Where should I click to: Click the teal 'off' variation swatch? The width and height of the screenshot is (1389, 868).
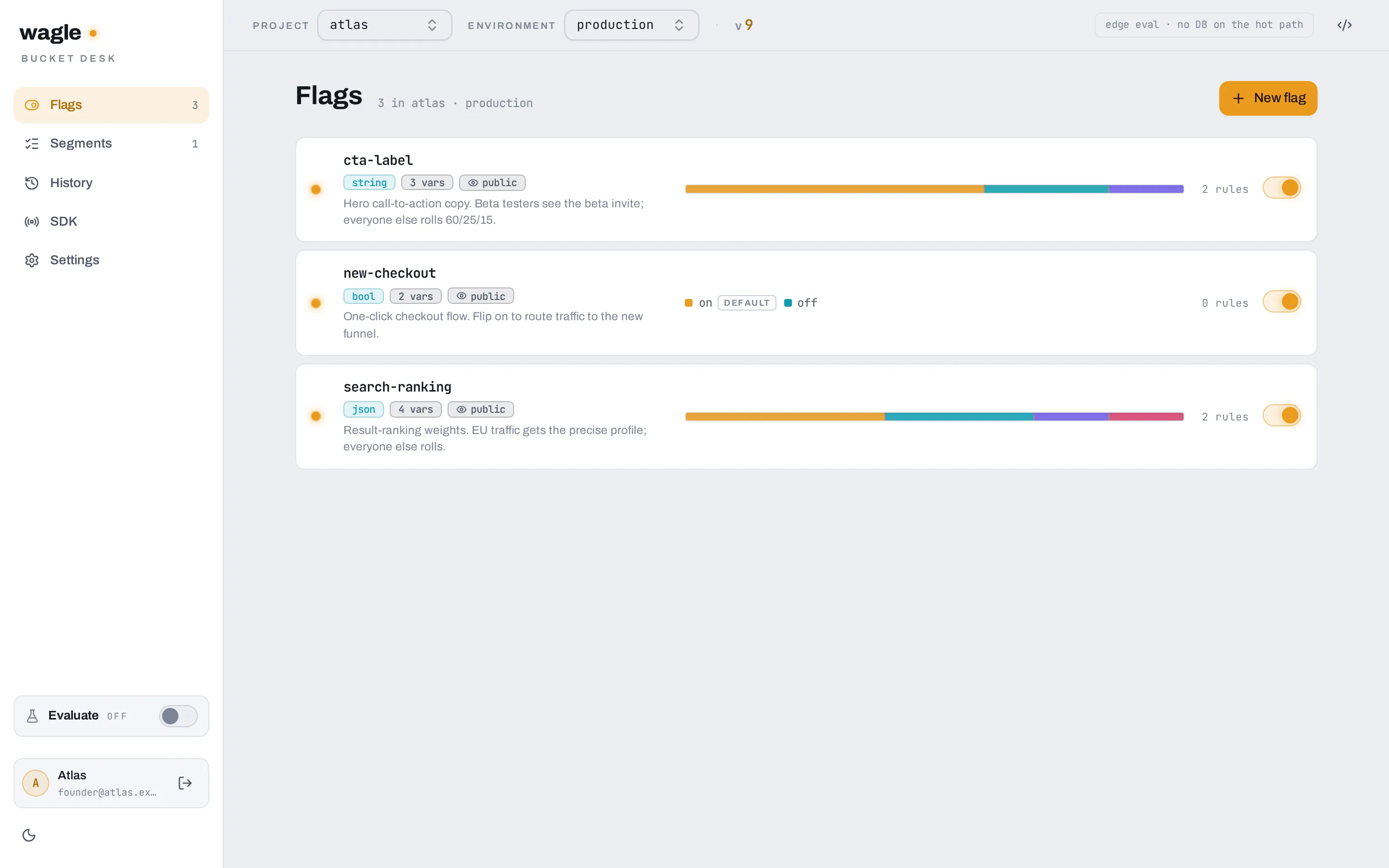click(x=788, y=303)
